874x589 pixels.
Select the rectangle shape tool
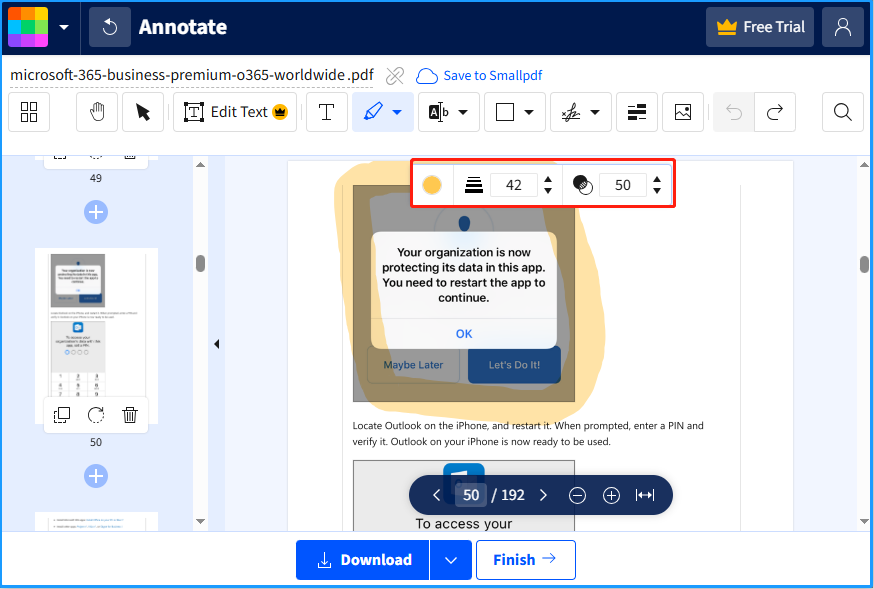click(x=505, y=112)
